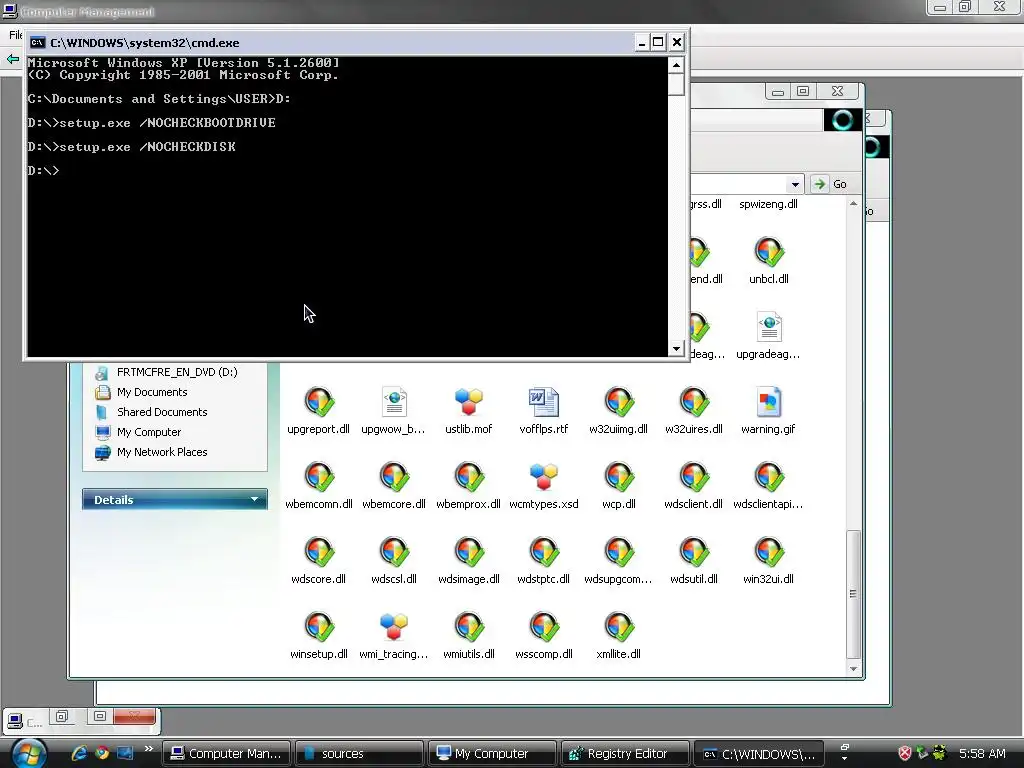Select the wcp.dll file icon
This screenshot has height=768, width=1024.
coord(618,477)
